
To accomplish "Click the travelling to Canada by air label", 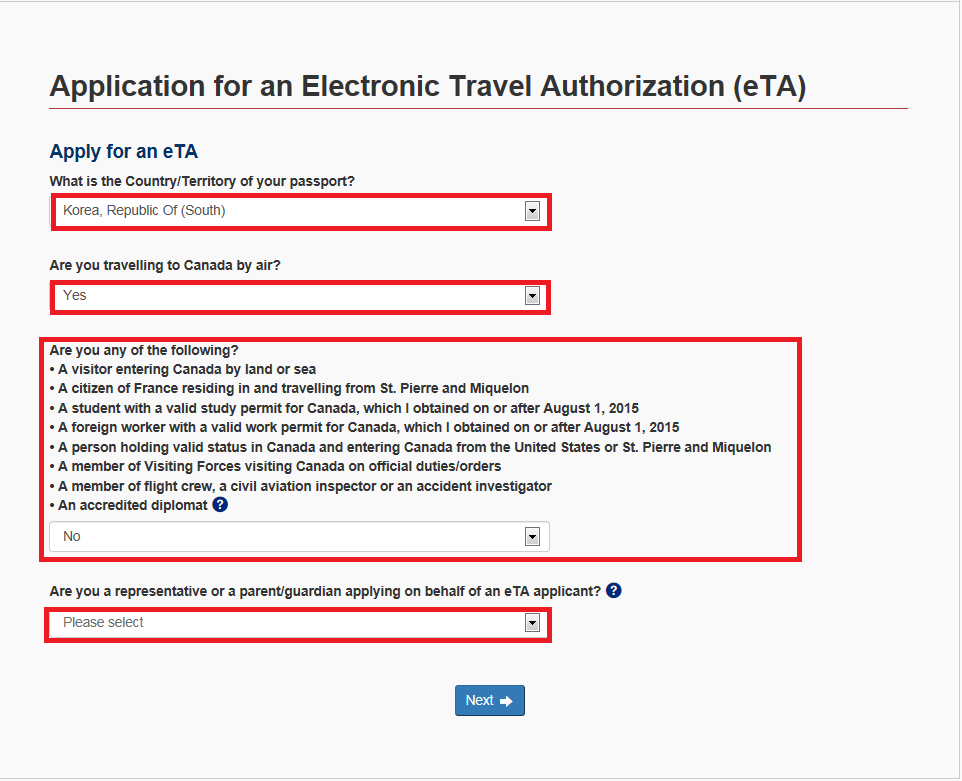I will (x=165, y=266).
